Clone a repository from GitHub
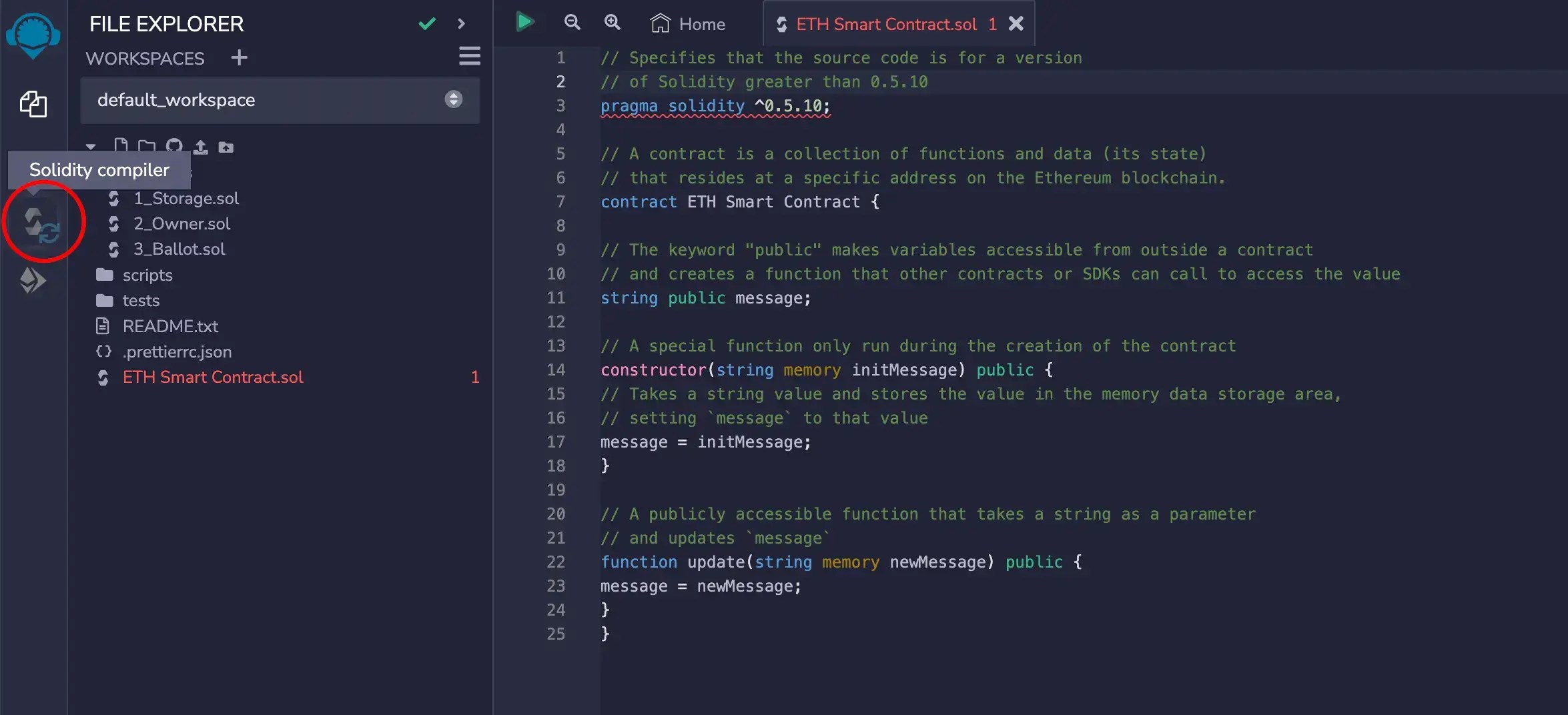1568x715 pixels. coord(173,146)
